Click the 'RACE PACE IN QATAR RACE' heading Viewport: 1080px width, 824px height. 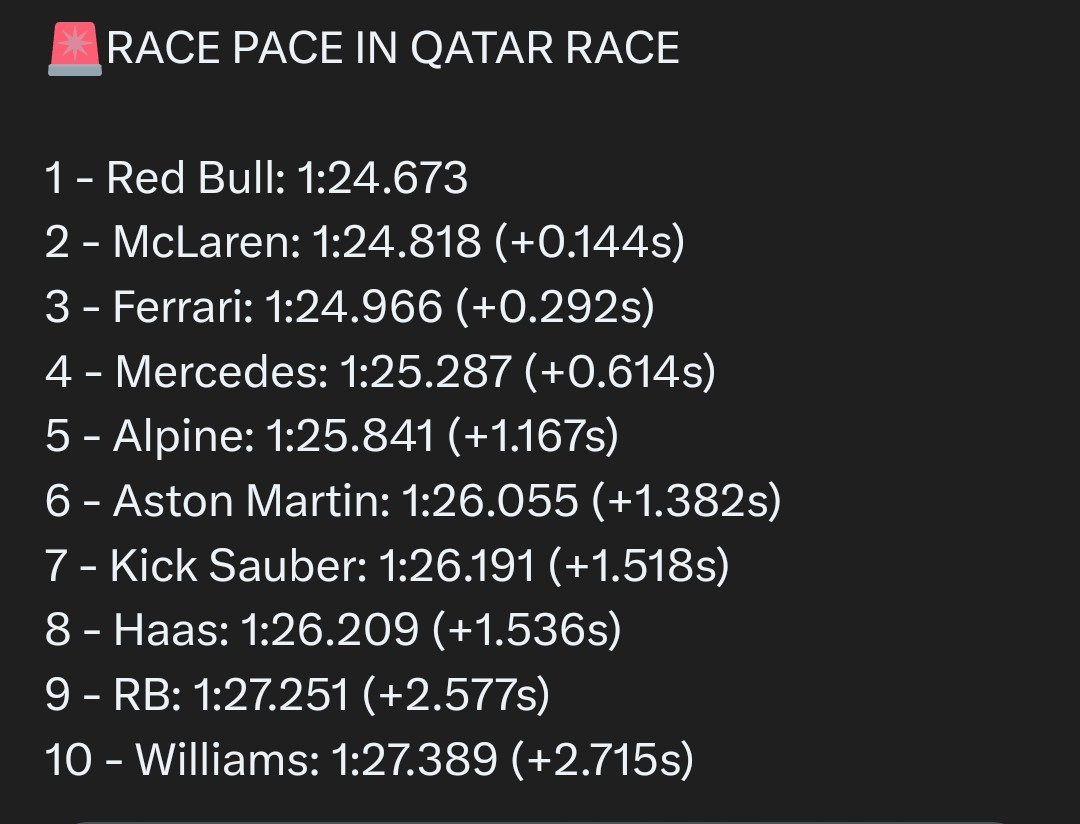tap(393, 48)
